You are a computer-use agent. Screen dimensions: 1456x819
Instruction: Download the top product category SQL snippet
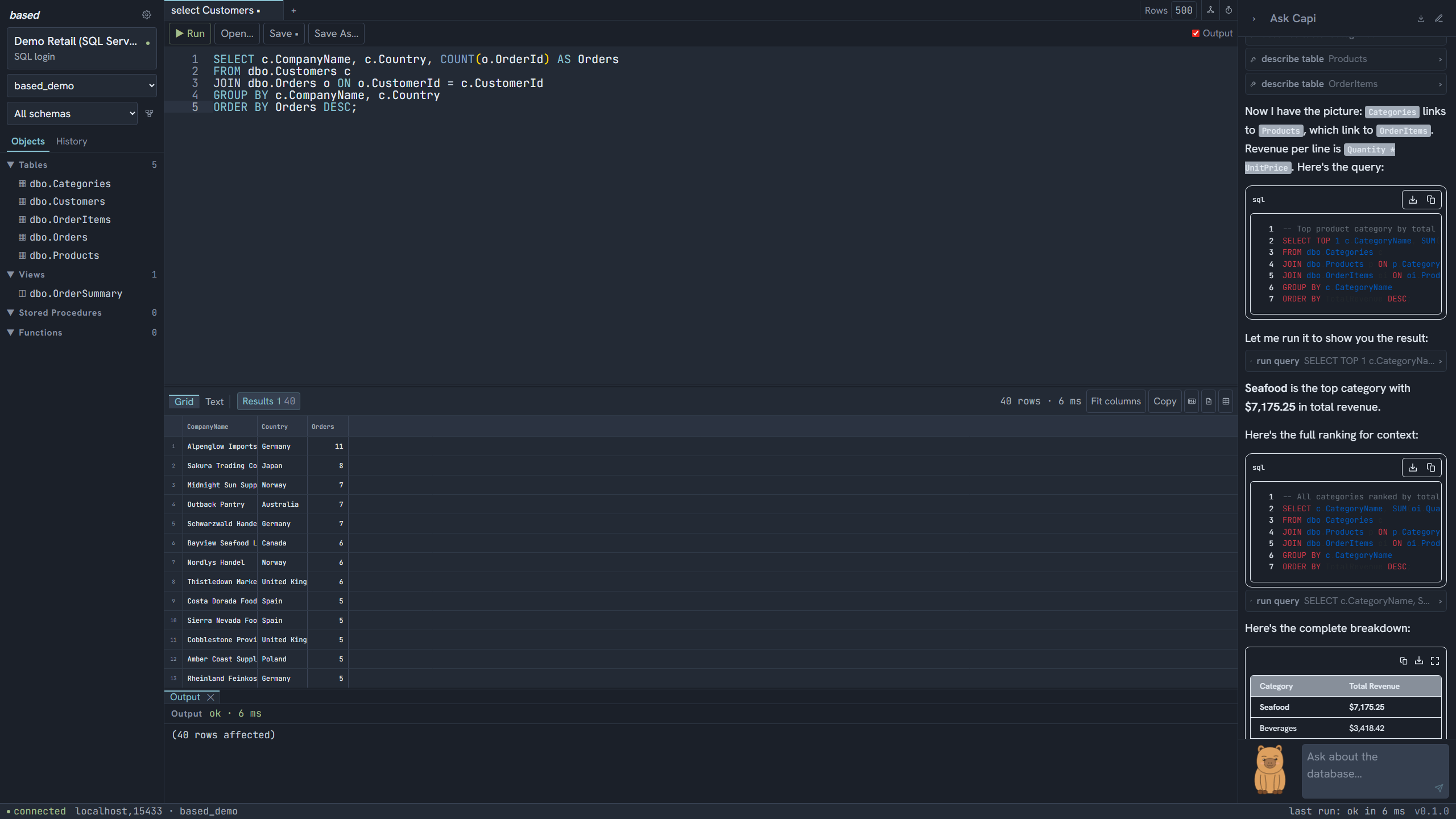pos(1413,200)
